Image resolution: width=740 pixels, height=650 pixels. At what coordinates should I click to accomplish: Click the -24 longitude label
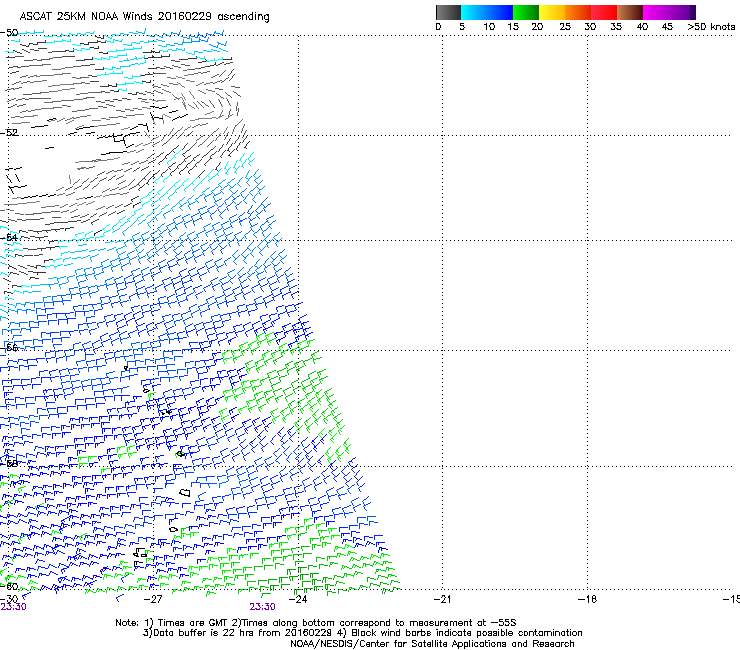pos(297,599)
